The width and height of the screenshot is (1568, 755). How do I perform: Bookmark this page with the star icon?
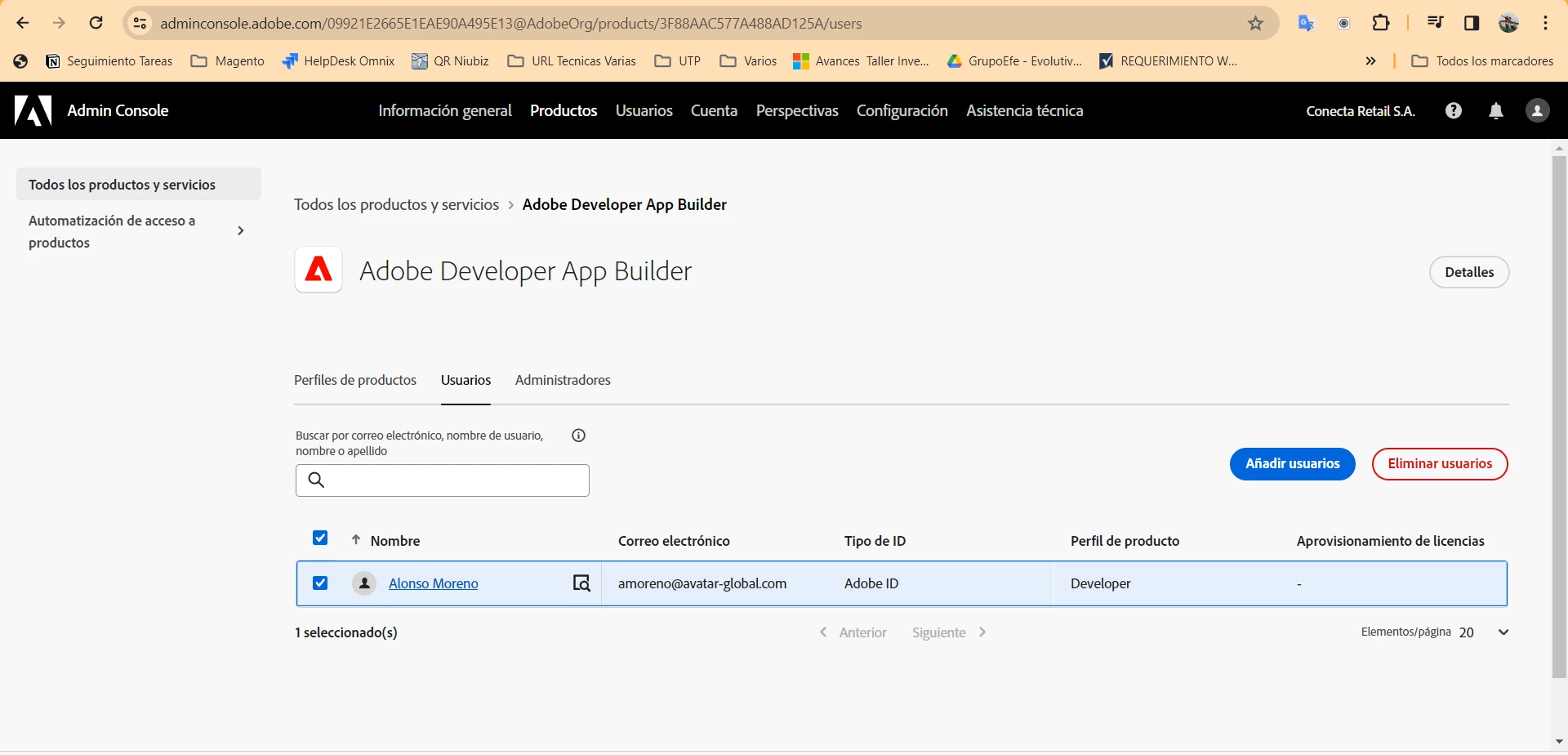point(1256,24)
